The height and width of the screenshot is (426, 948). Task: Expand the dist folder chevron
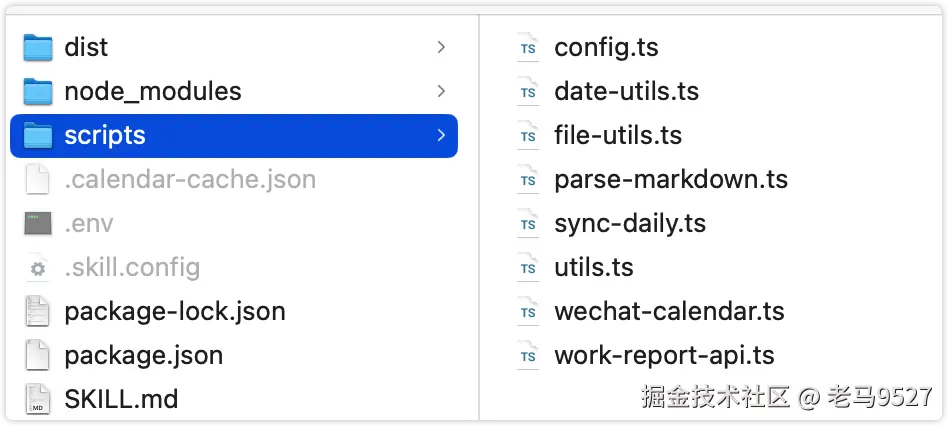[441, 47]
